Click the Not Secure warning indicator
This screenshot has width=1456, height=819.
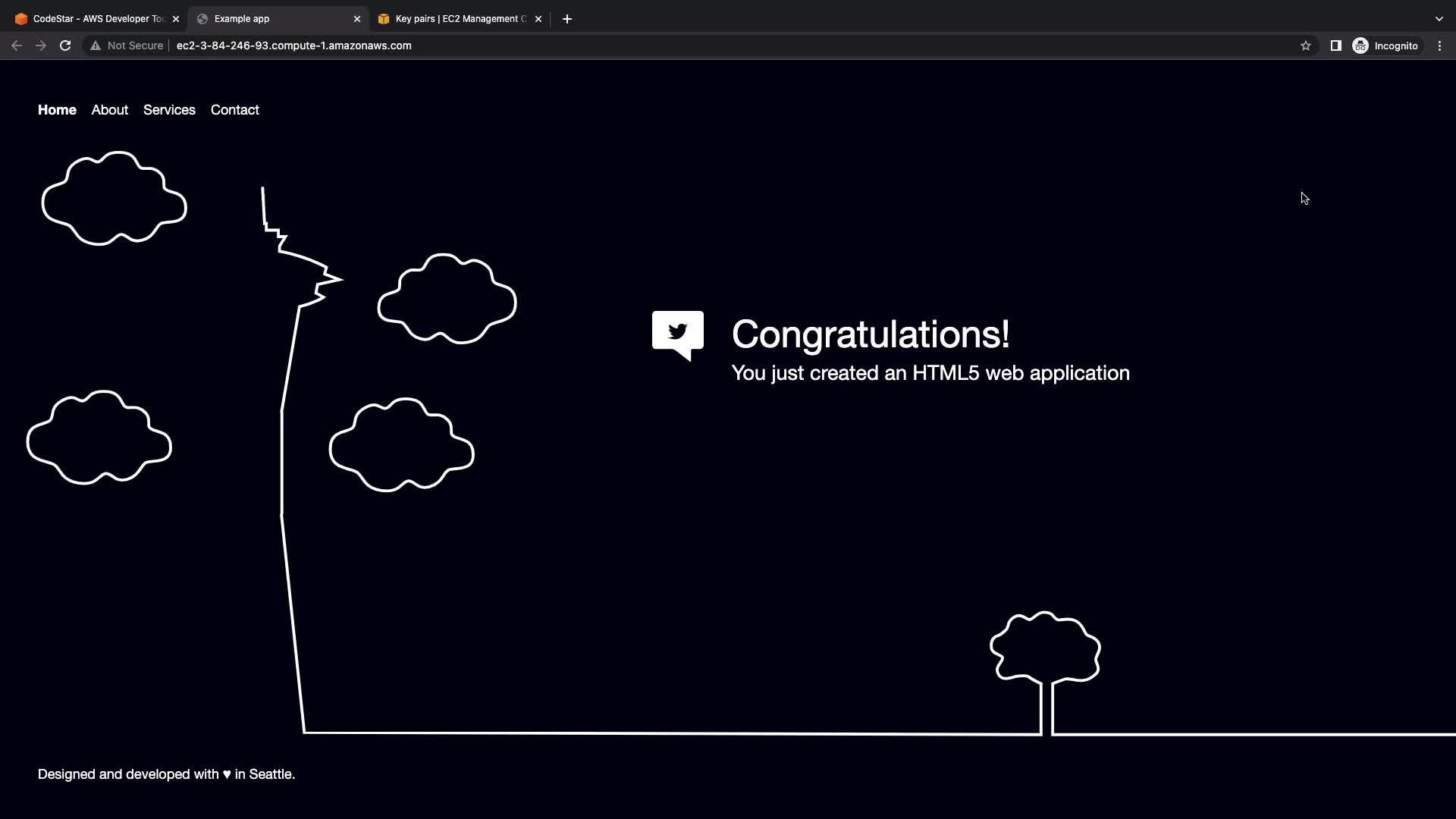tap(127, 45)
